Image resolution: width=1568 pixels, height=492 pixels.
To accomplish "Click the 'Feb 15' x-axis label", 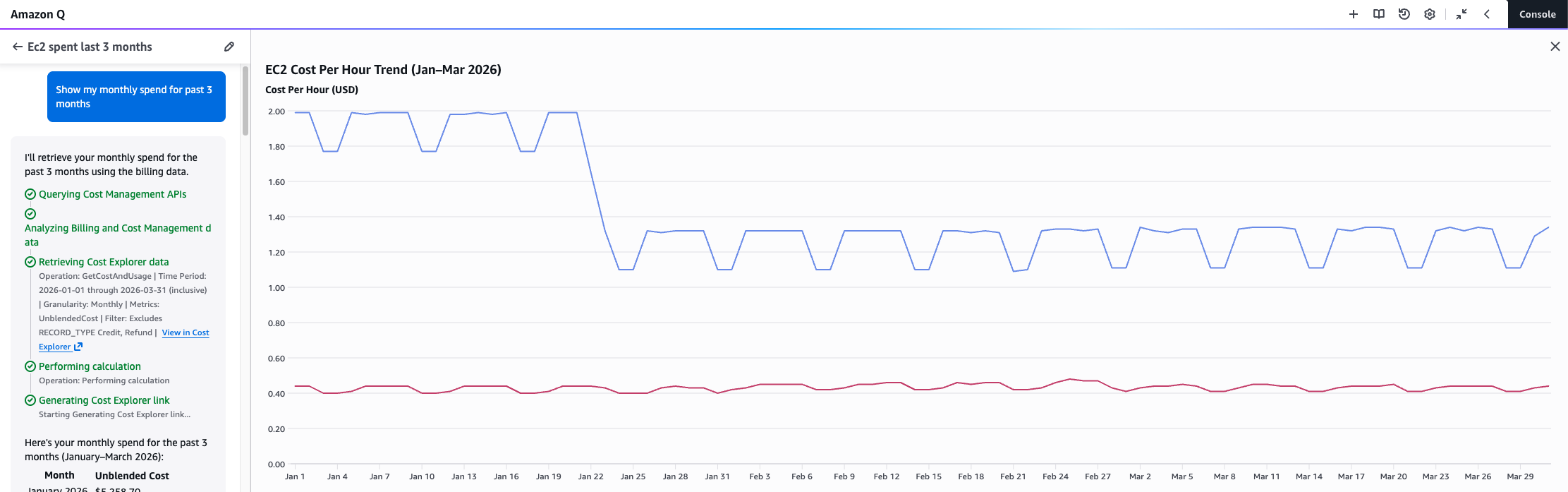I will pos(928,476).
